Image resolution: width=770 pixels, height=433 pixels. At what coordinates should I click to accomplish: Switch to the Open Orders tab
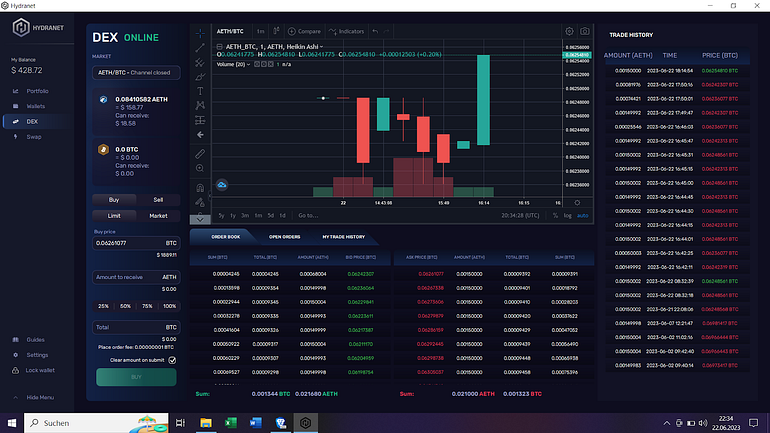pos(284,237)
